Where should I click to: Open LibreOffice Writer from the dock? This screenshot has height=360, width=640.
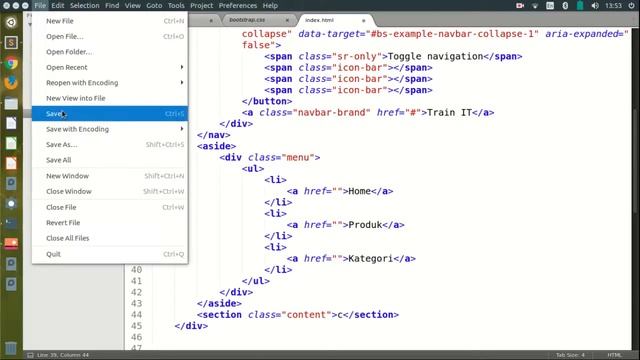tap(11, 123)
